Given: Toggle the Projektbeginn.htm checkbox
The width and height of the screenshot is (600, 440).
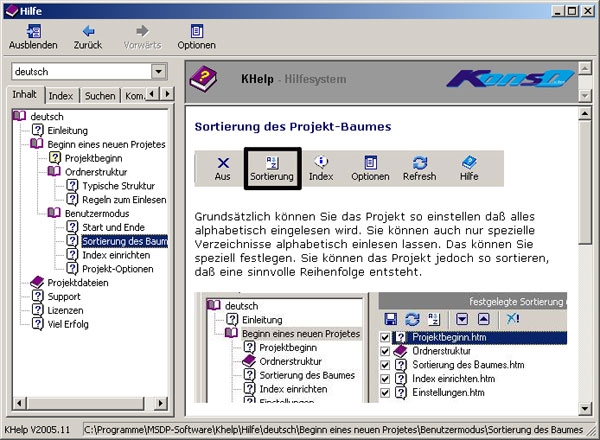Looking at the screenshot, I should point(386,338).
